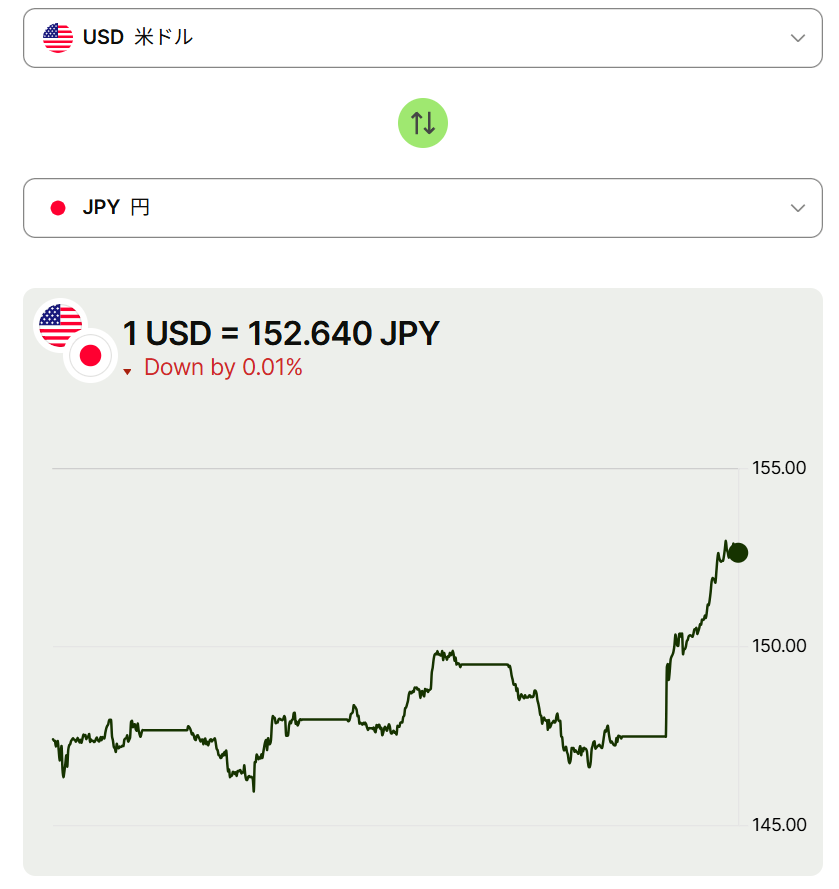Expand the JPY dropdown chevron
This screenshot has height=889, width=839.
tap(797, 208)
